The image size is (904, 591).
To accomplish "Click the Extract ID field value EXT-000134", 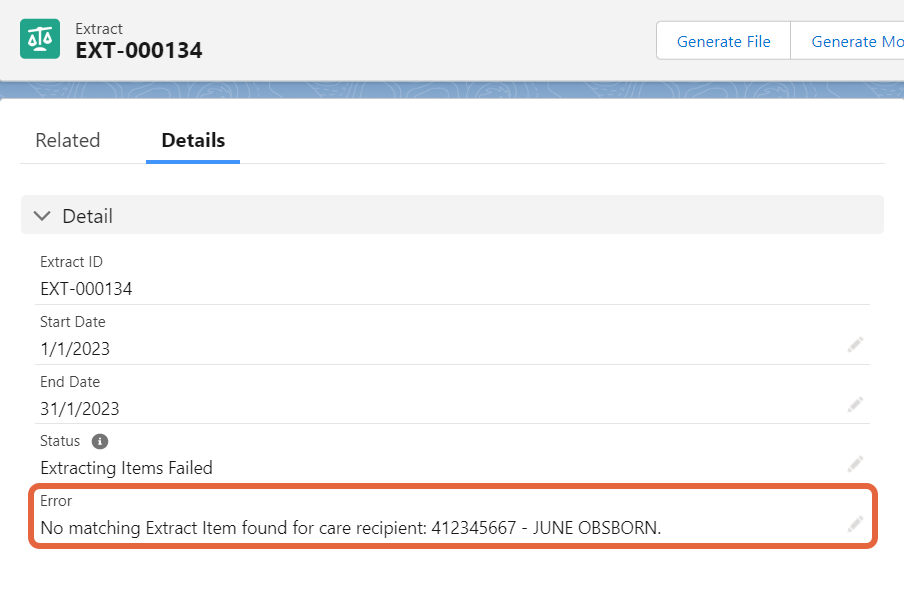I will [86, 288].
